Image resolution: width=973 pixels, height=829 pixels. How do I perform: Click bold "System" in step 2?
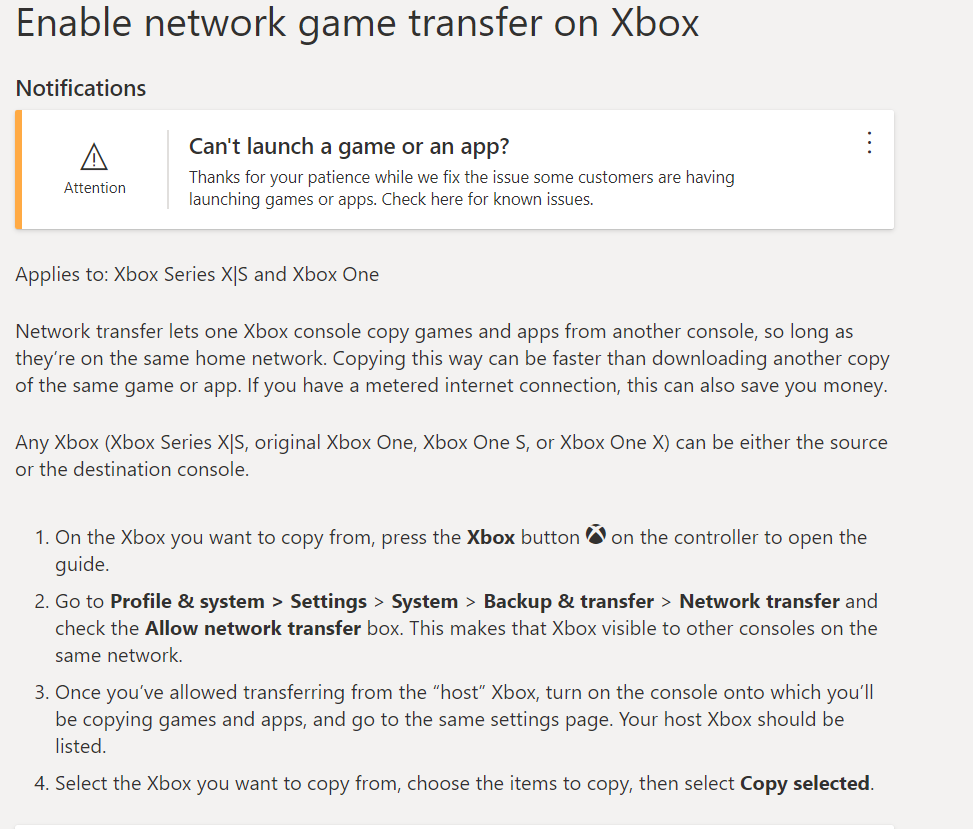click(424, 601)
